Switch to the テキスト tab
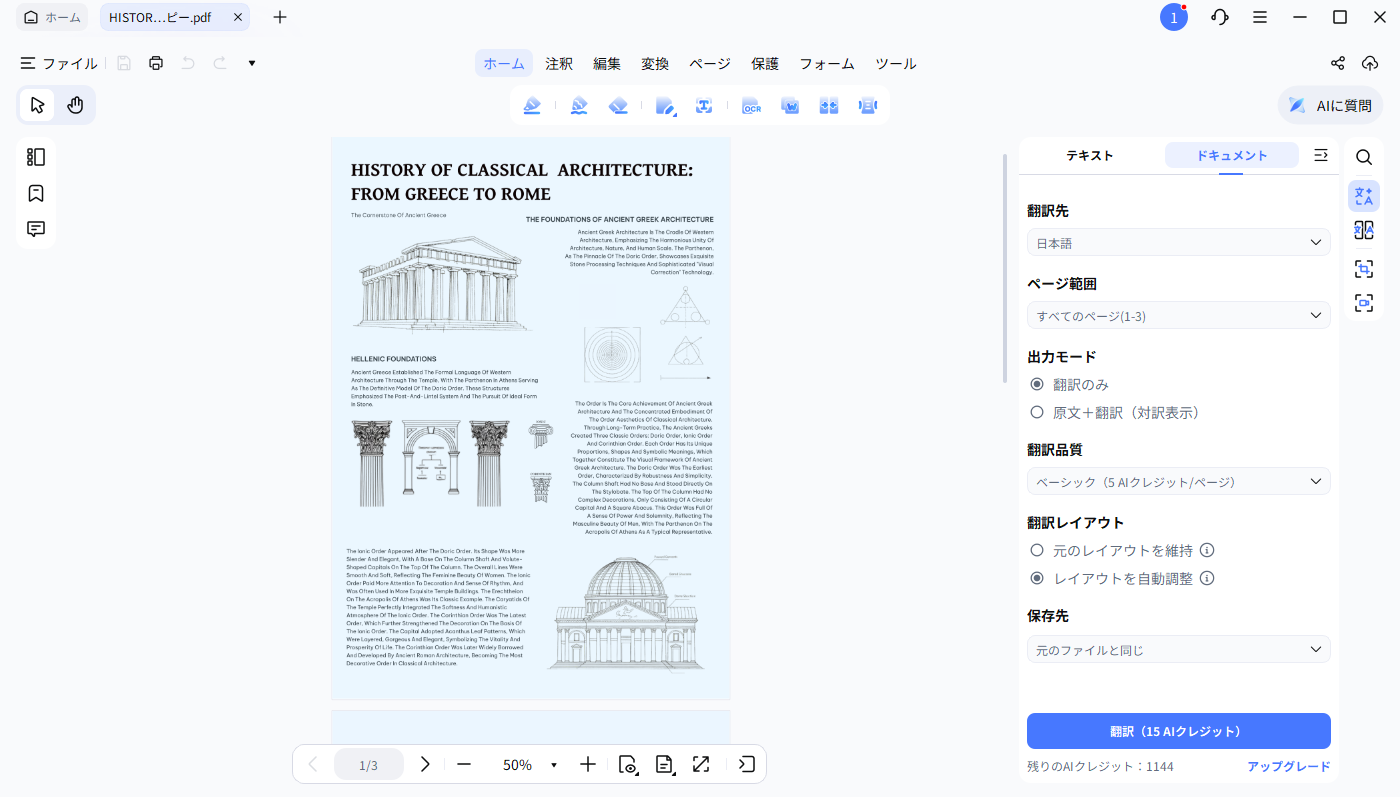 (x=1090, y=155)
